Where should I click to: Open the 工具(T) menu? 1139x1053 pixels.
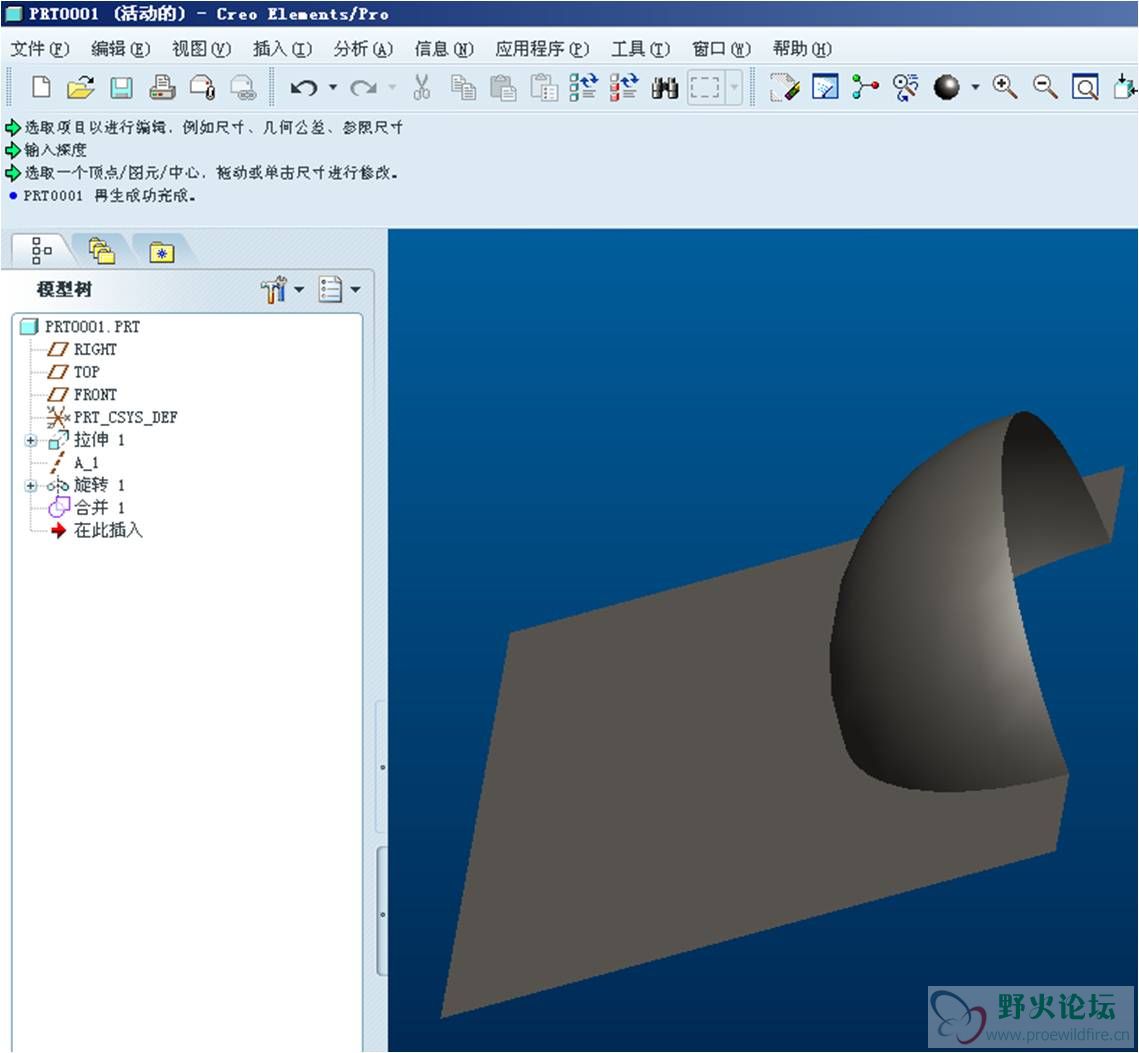640,49
